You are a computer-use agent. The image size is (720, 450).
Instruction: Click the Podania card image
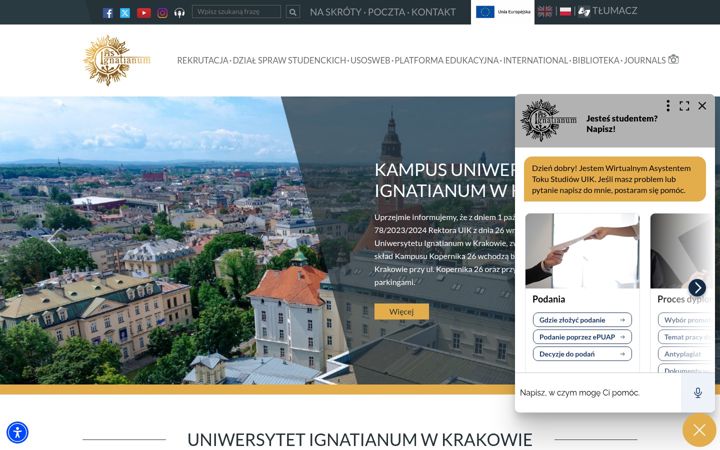tap(582, 251)
